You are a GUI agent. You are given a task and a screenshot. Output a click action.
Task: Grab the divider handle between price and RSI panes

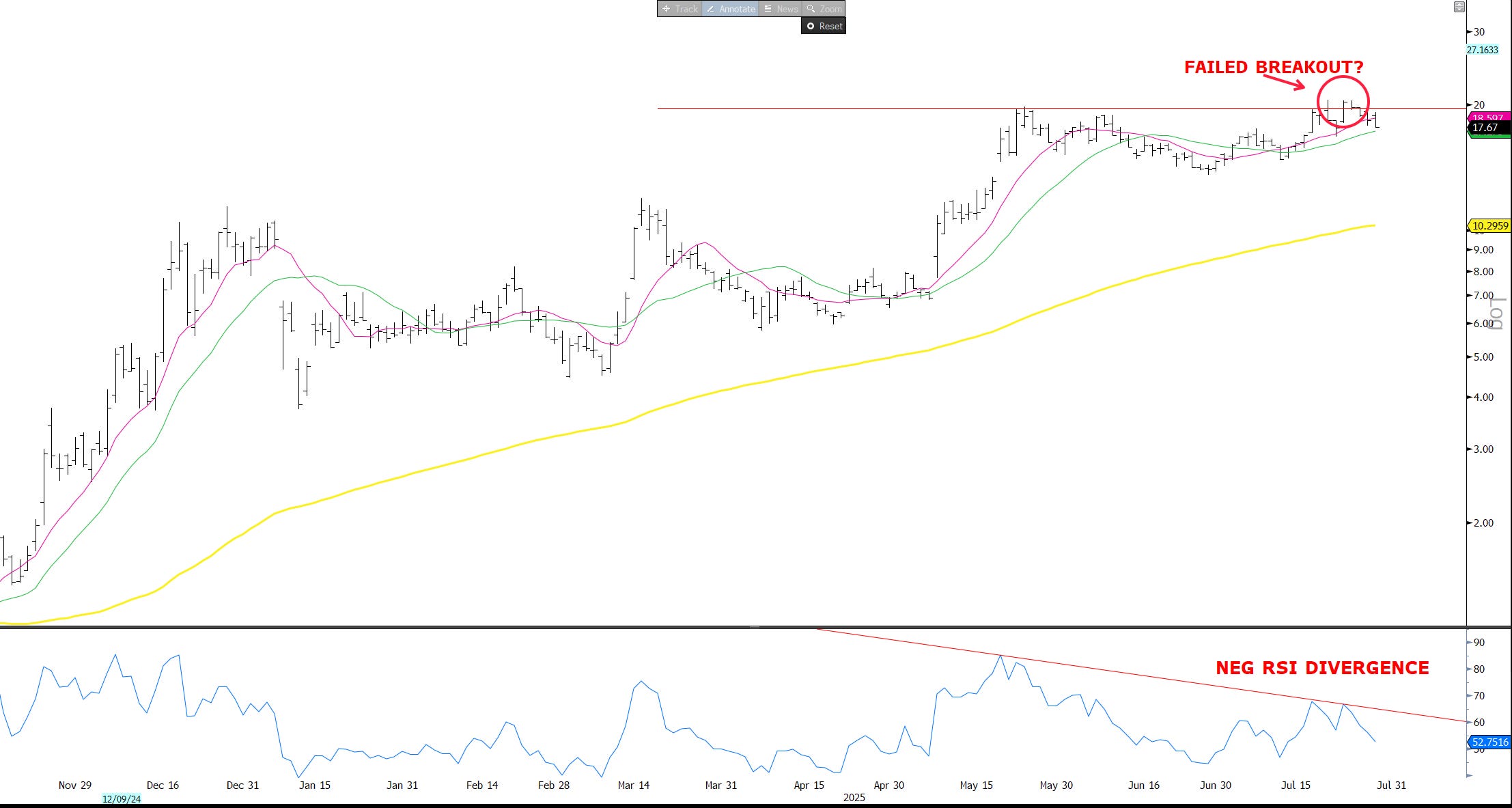tap(755, 627)
